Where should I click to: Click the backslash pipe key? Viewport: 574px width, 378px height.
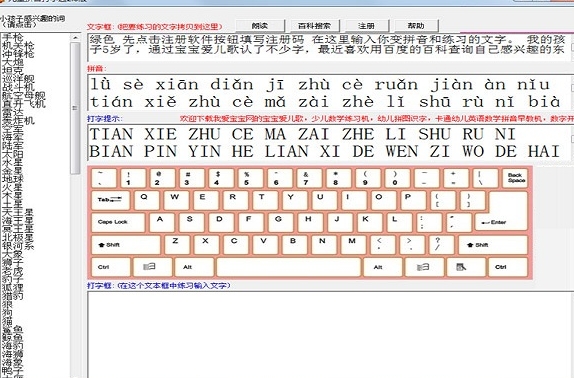tap(485, 178)
